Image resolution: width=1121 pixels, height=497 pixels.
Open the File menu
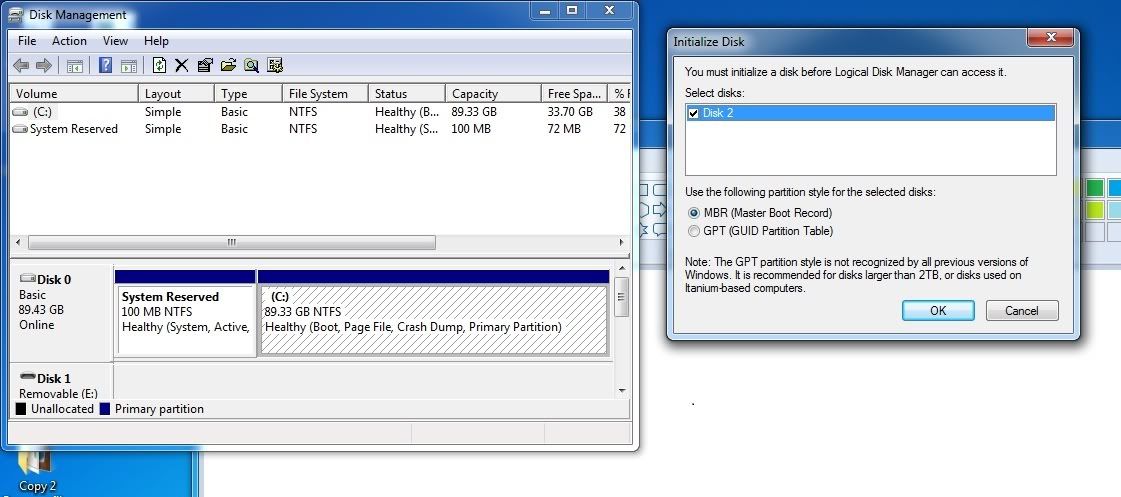coord(26,41)
